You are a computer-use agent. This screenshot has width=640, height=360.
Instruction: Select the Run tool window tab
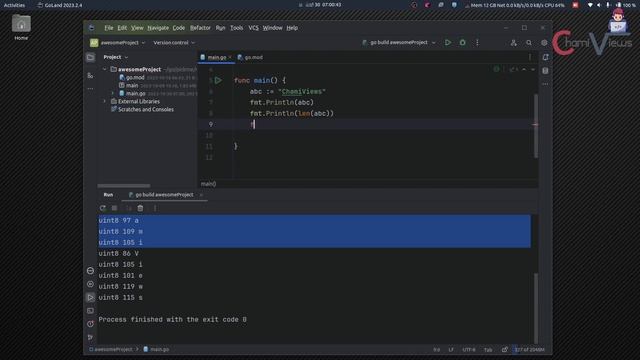click(108, 195)
